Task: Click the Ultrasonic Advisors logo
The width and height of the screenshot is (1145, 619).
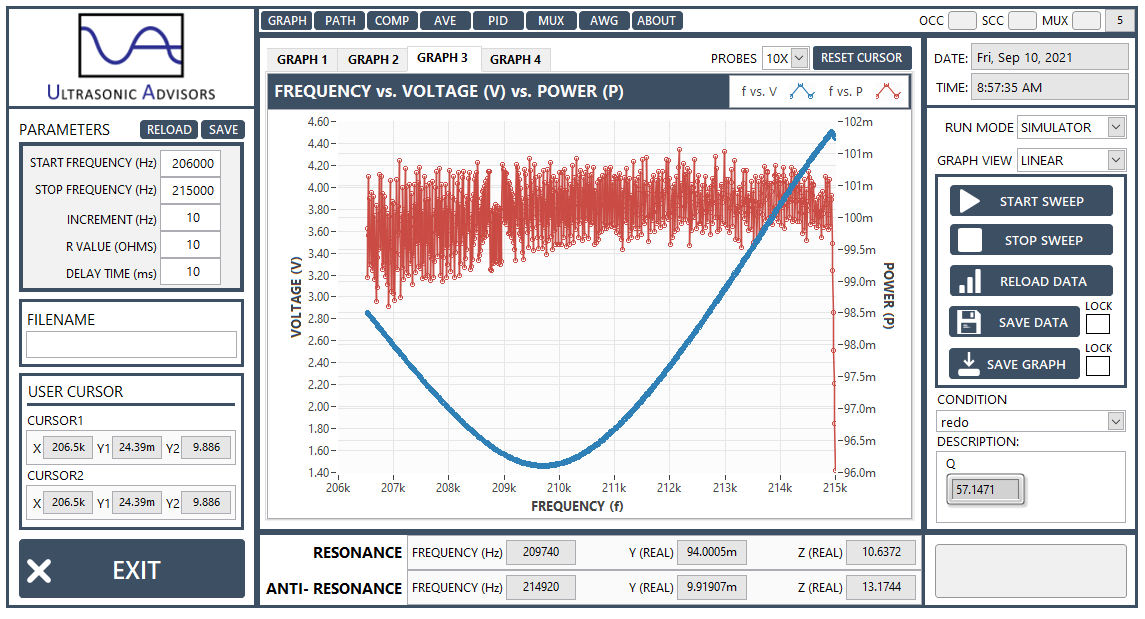Action: point(131,56)
